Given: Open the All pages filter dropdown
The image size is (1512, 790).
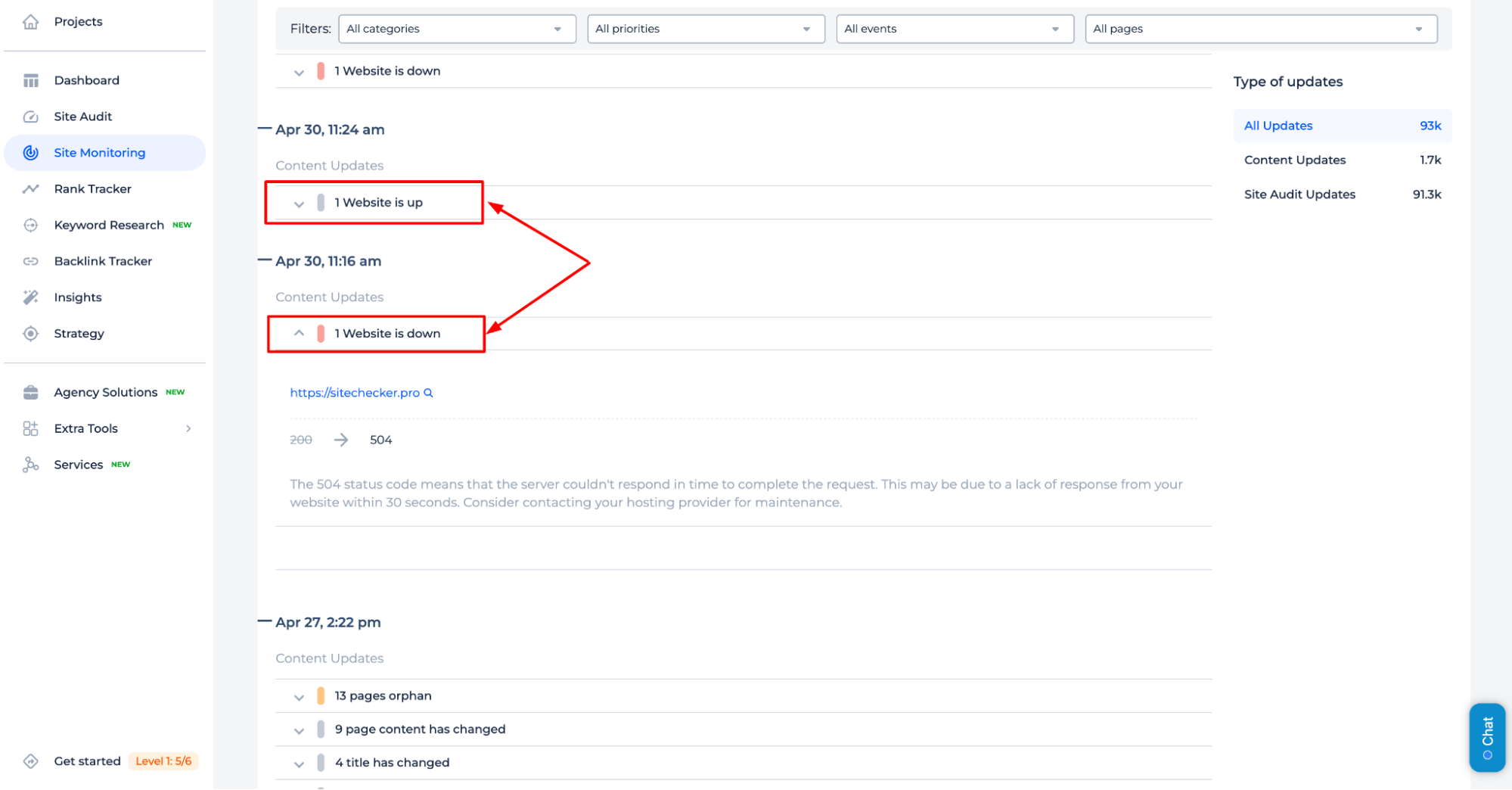Looking at the screenshot, I should (x=1261, y=29).
